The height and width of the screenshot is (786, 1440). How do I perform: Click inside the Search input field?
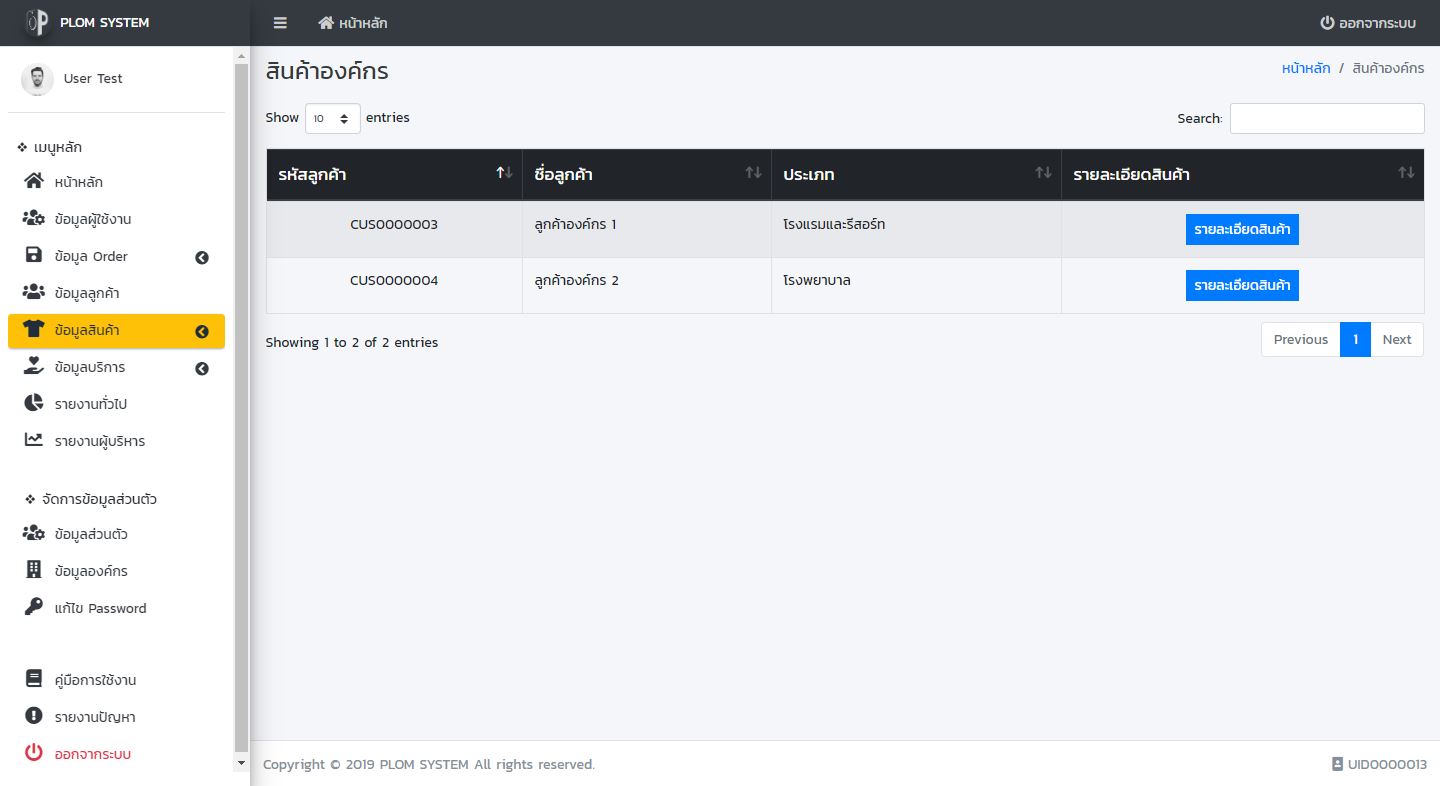coord(1326,118)
